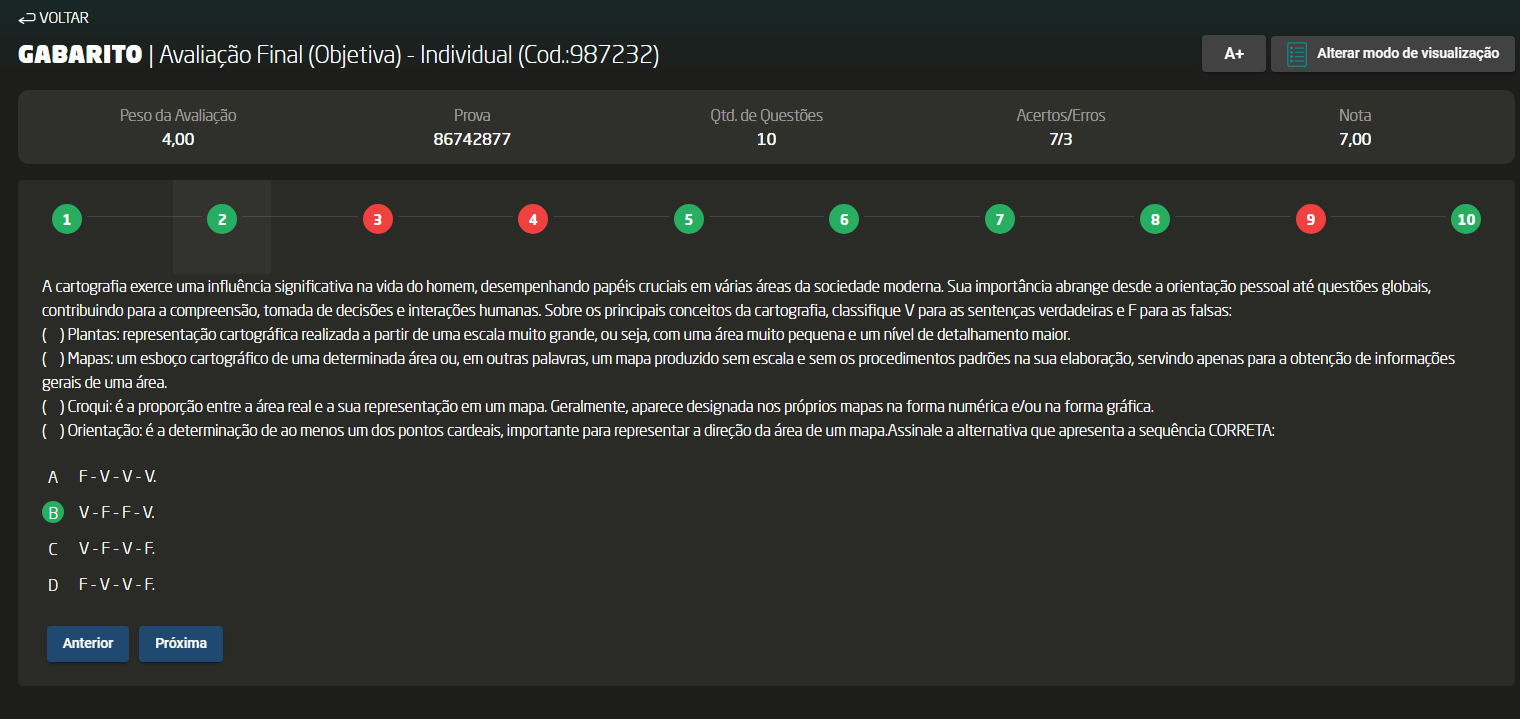Click the Anterior button
The width and height of the screenshot is (1520, 719).
[x=88, y=644]
